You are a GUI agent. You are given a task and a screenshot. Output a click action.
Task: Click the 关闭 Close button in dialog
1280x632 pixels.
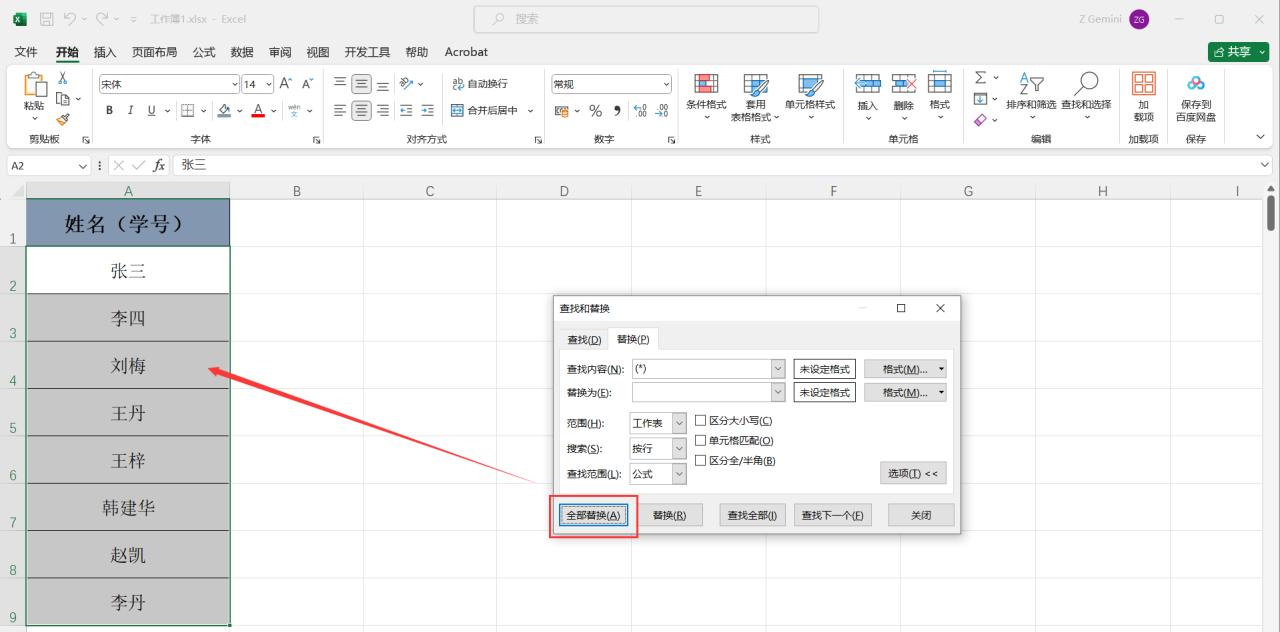coord(921,515)
